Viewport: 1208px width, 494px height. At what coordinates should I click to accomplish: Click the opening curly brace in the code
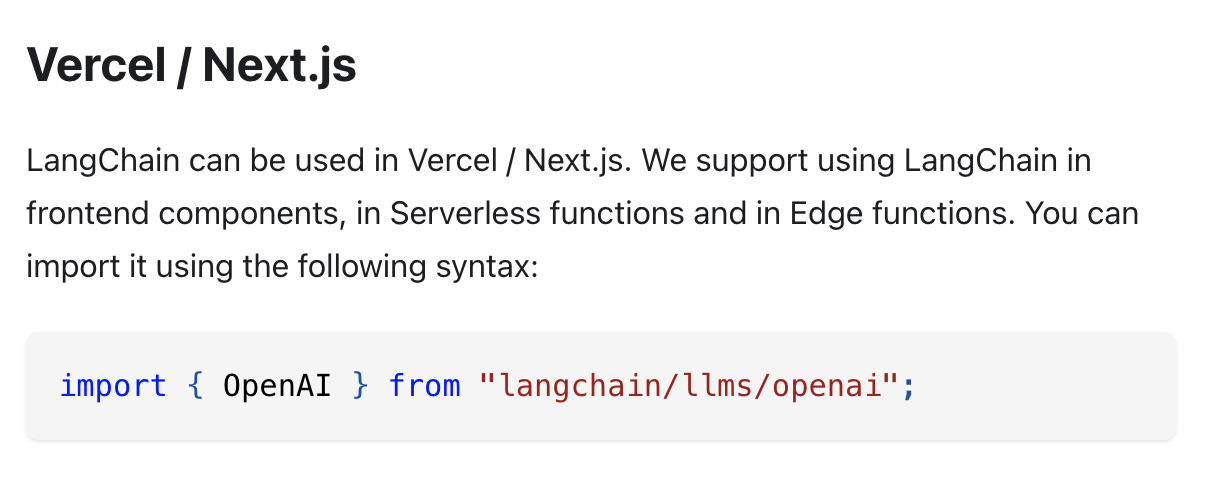click(195, 386)
